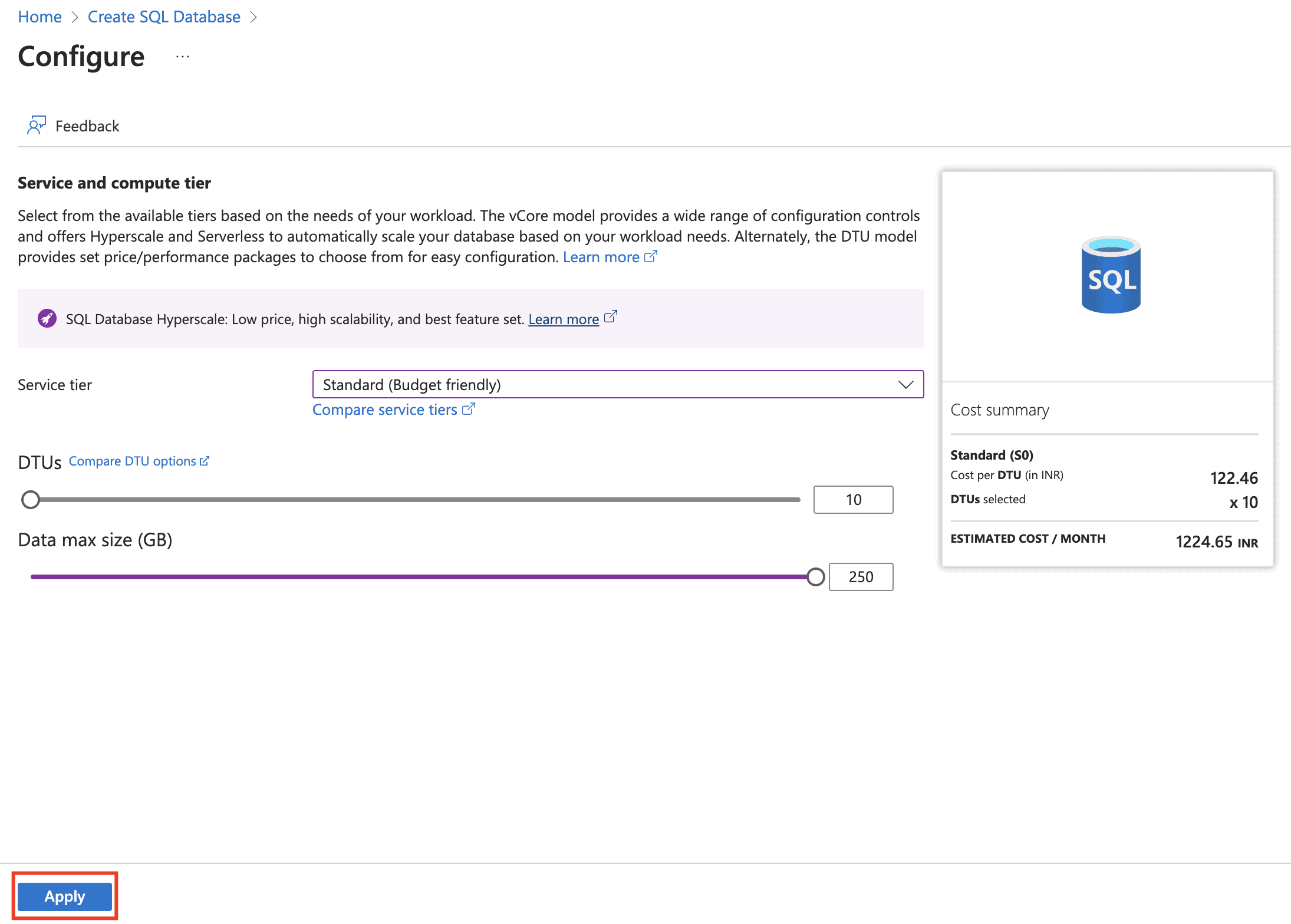Open Compare DTU options link
The height and width of the screenshot is (924, 1291).
132,461
